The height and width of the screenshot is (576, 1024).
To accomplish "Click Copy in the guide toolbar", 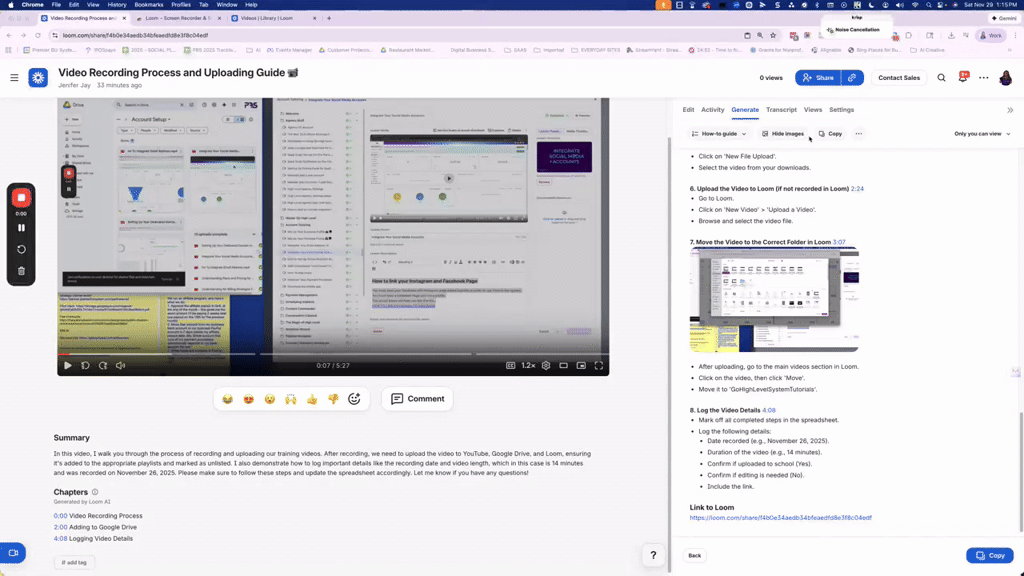I will tap(830, 134).
